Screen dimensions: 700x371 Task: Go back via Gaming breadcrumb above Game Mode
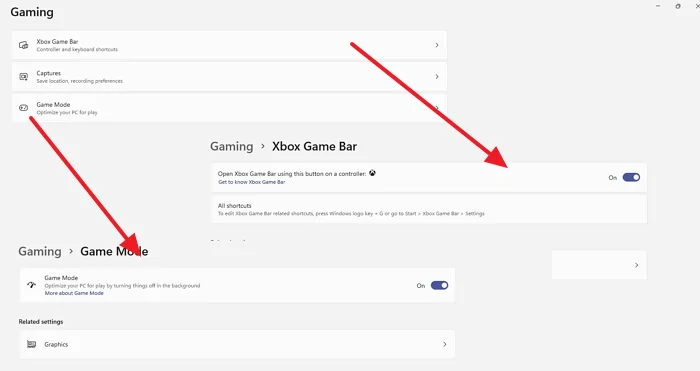pyautogui.click(x=40, y=251)
